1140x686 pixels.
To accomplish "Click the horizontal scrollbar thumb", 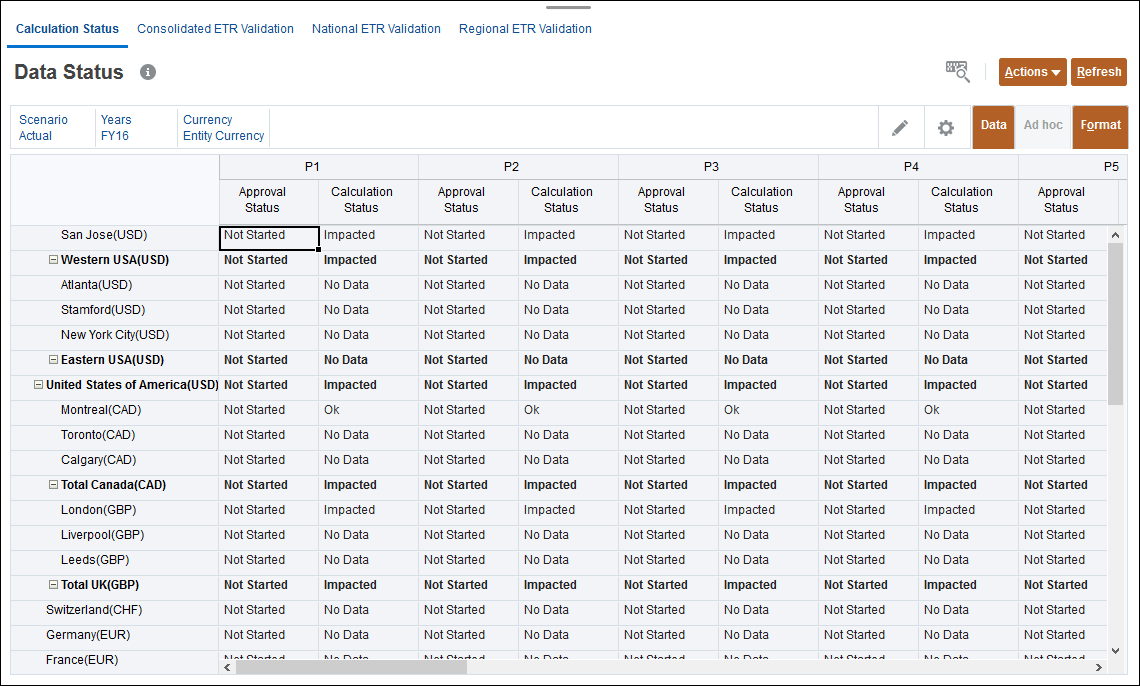I will (351, 667).
